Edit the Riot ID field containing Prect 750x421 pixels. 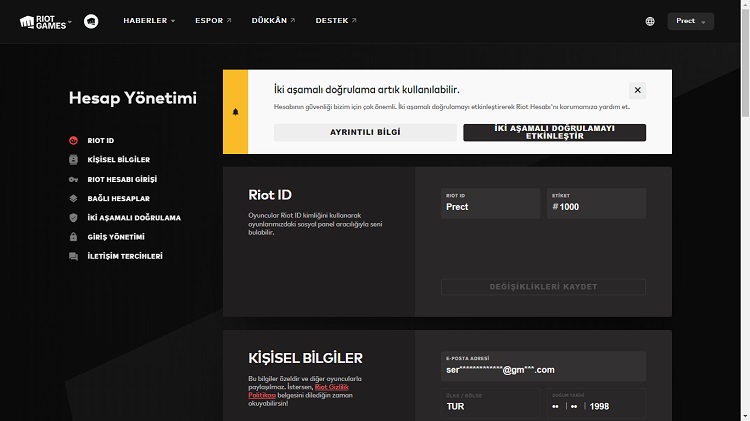tap(490, 203)
